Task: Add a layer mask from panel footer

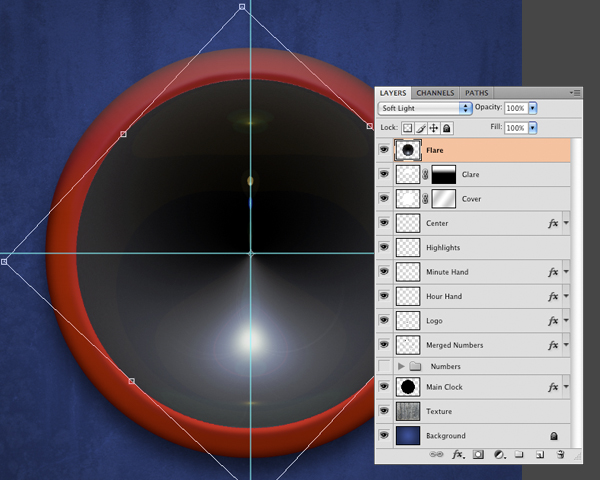Action: click(x=478, y=454)
